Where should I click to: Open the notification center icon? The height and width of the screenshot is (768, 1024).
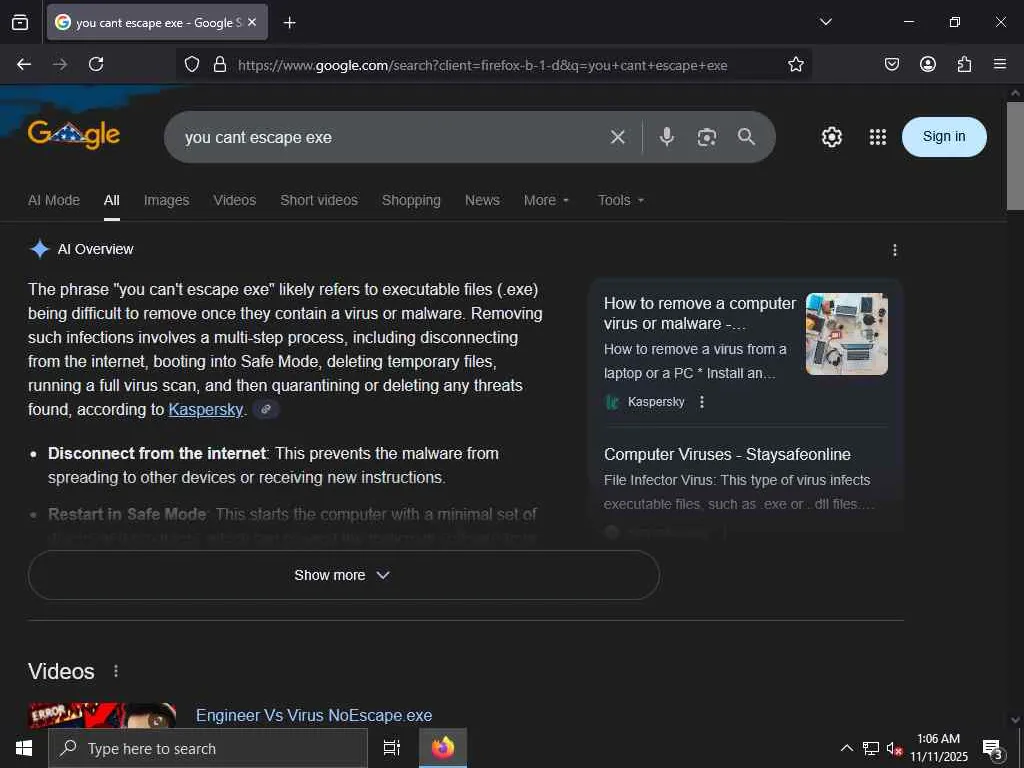[993, 749]
